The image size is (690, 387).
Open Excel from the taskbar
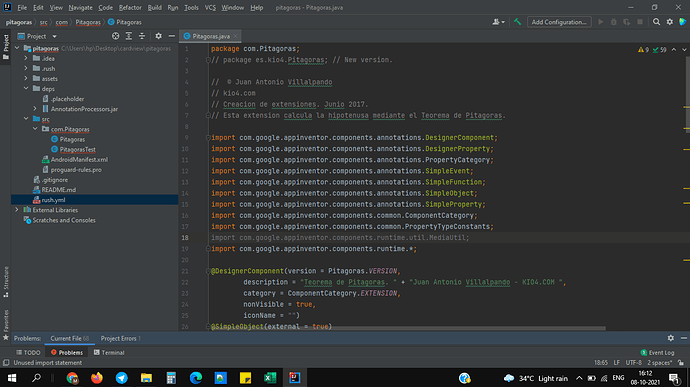pos(270,378)
